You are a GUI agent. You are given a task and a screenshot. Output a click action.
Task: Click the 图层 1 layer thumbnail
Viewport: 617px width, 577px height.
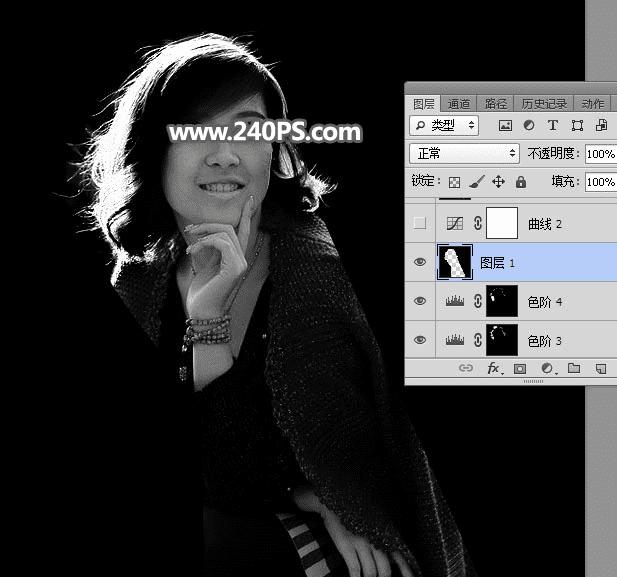455,262
